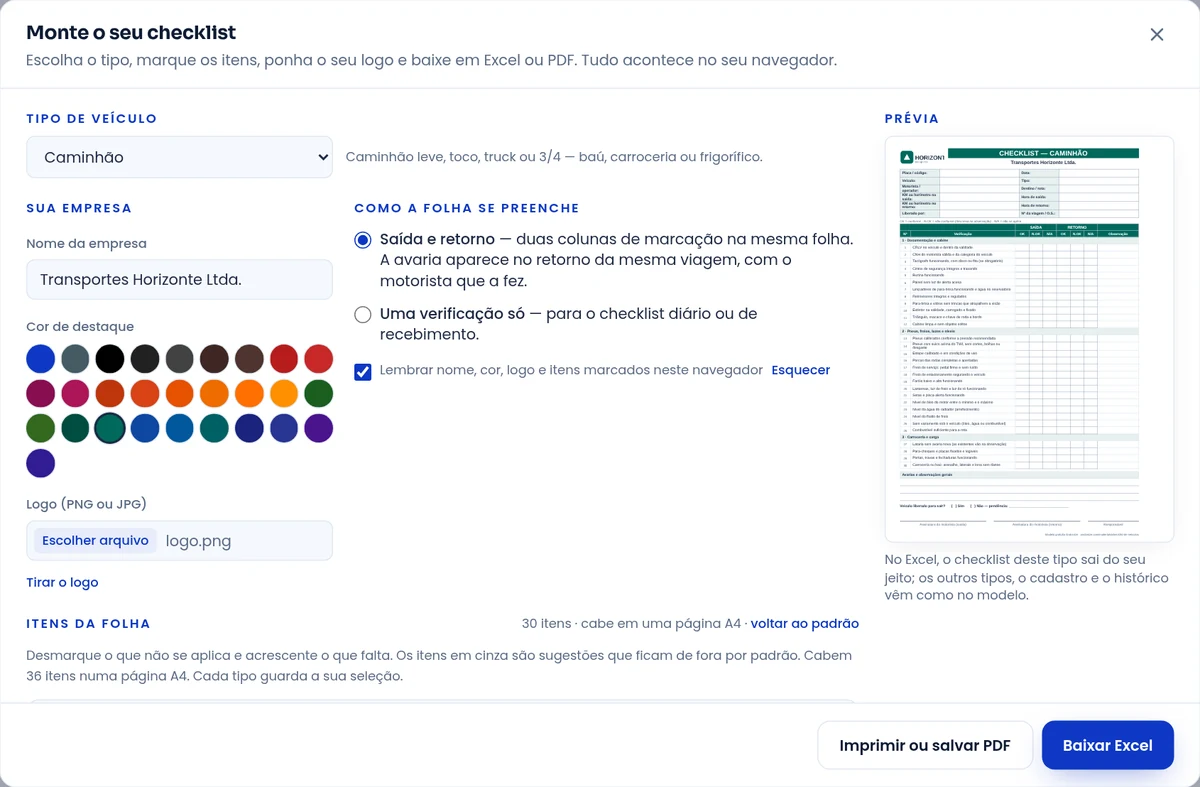Choose the burgundy wine color swatch
Viewport: 1200px width, 787px height.
point(41,394)
